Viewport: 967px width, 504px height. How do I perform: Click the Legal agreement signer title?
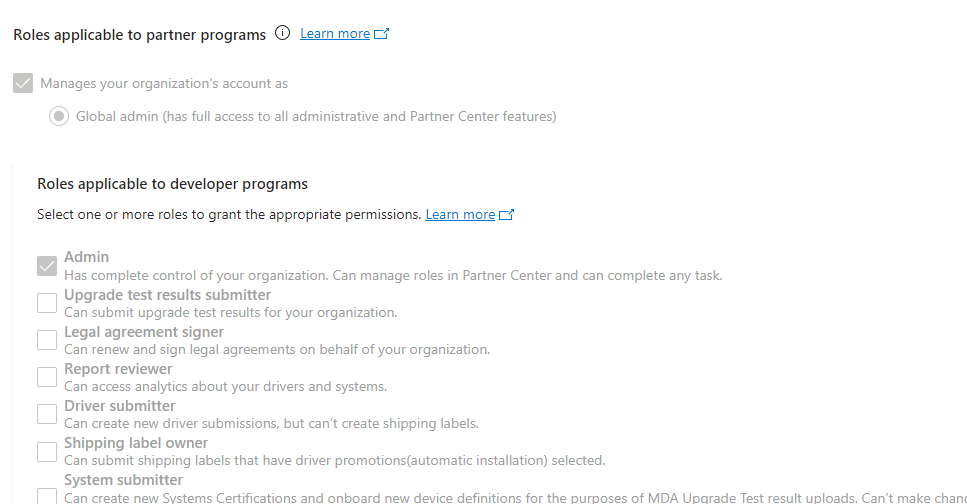pyautogui.click(x=144, y=332)
